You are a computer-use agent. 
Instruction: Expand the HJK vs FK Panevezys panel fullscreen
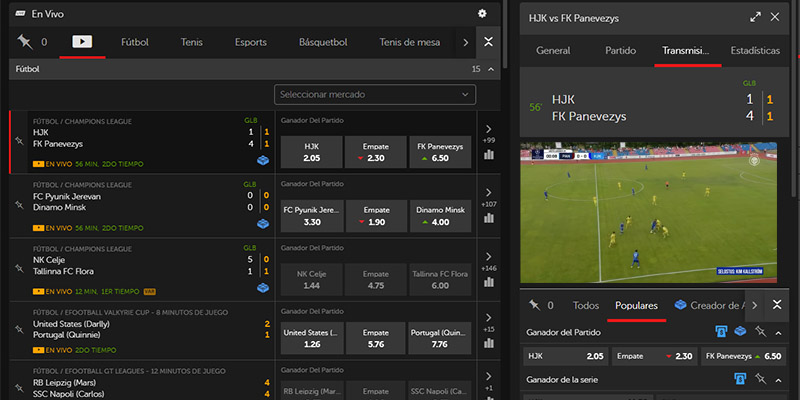pos(755,17)
